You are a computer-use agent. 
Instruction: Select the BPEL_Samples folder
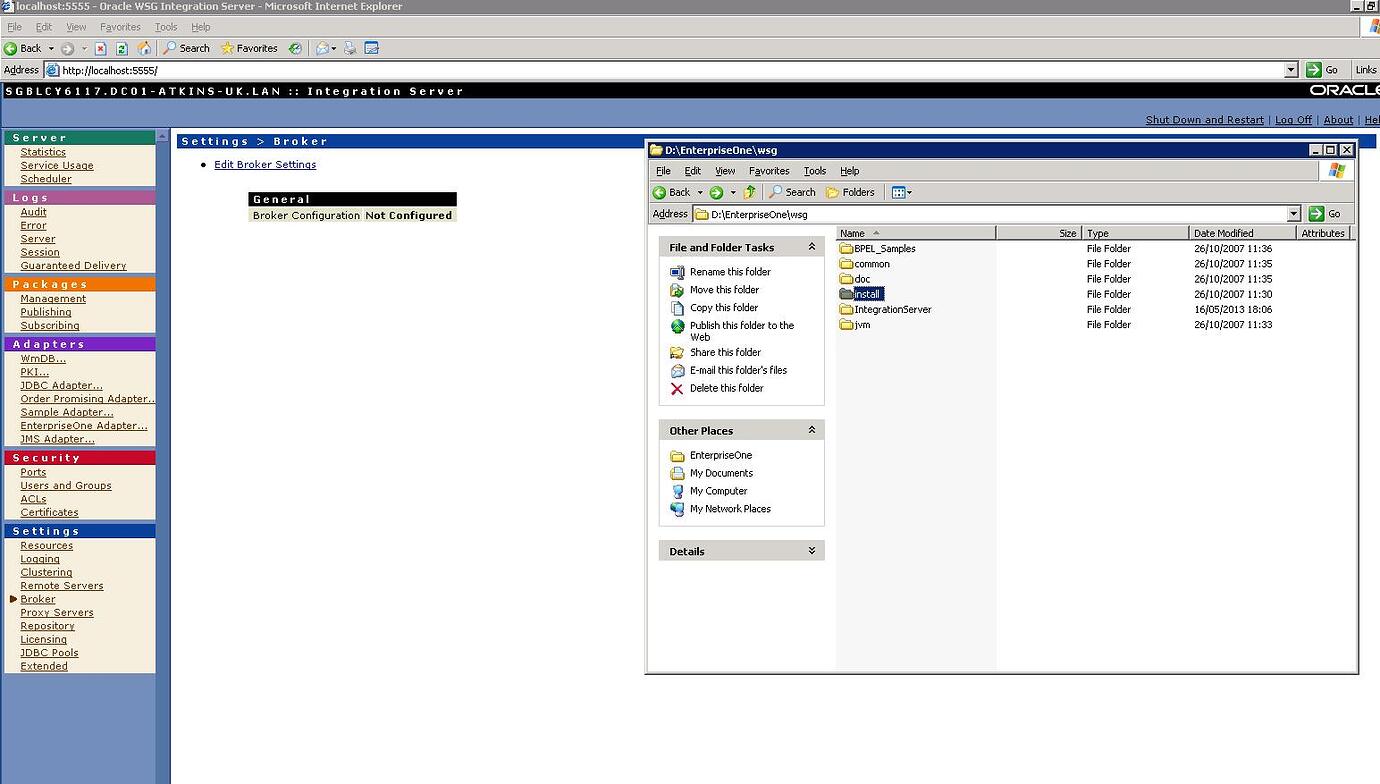click(x=877, y=249)
